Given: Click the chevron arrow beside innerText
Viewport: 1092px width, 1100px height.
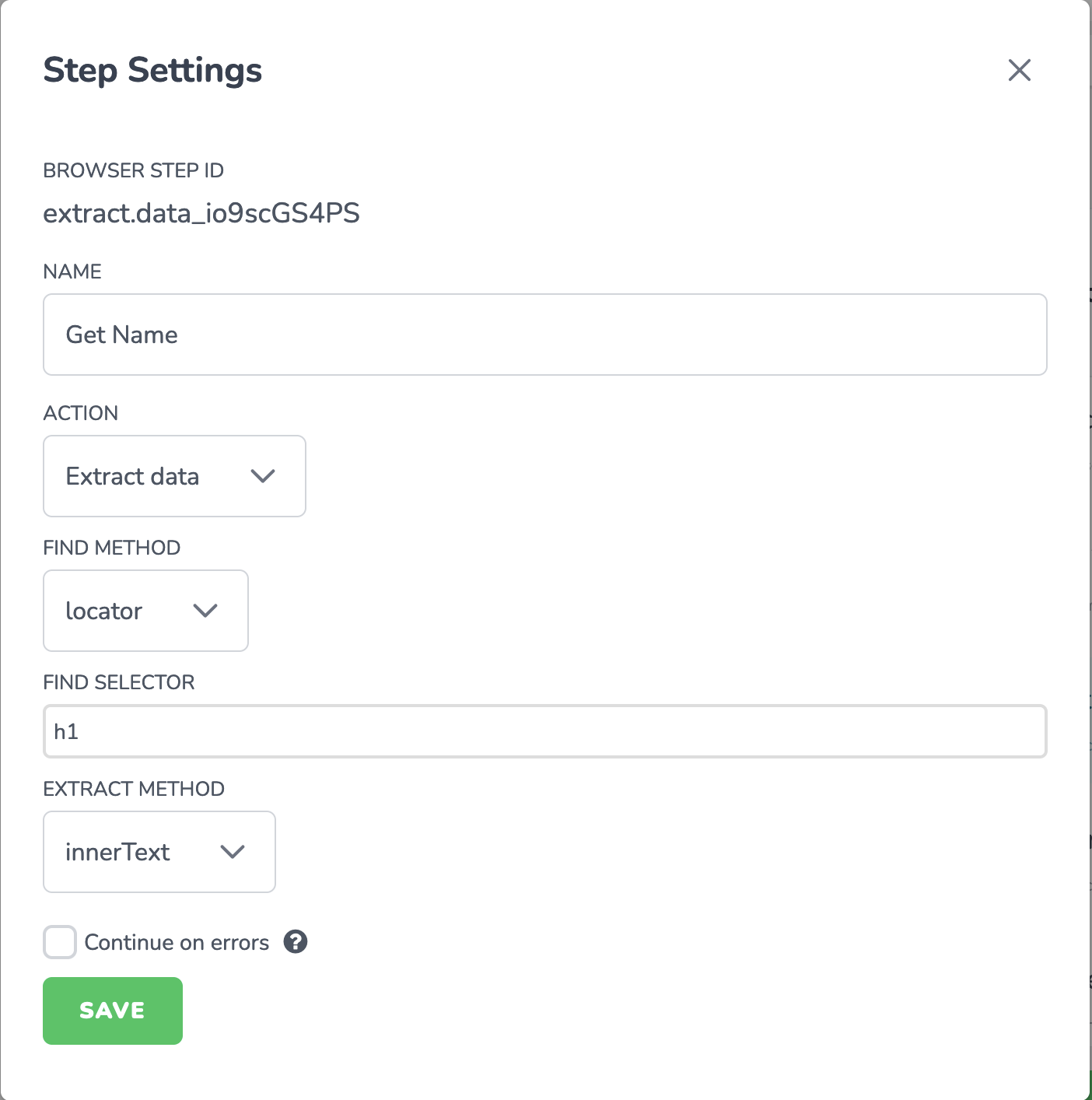Looking at the screenshot, I should (x=233, y=852).
